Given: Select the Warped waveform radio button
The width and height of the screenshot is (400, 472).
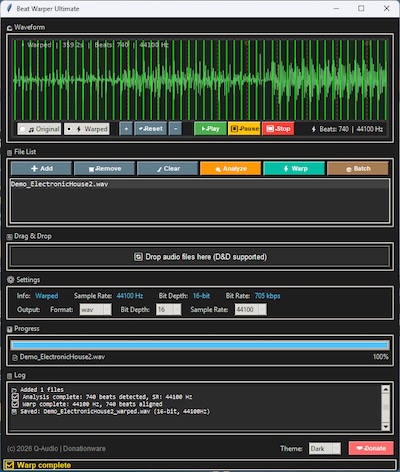Looking at the screenshot, I should pyautogui.click(x=87, y=129).
